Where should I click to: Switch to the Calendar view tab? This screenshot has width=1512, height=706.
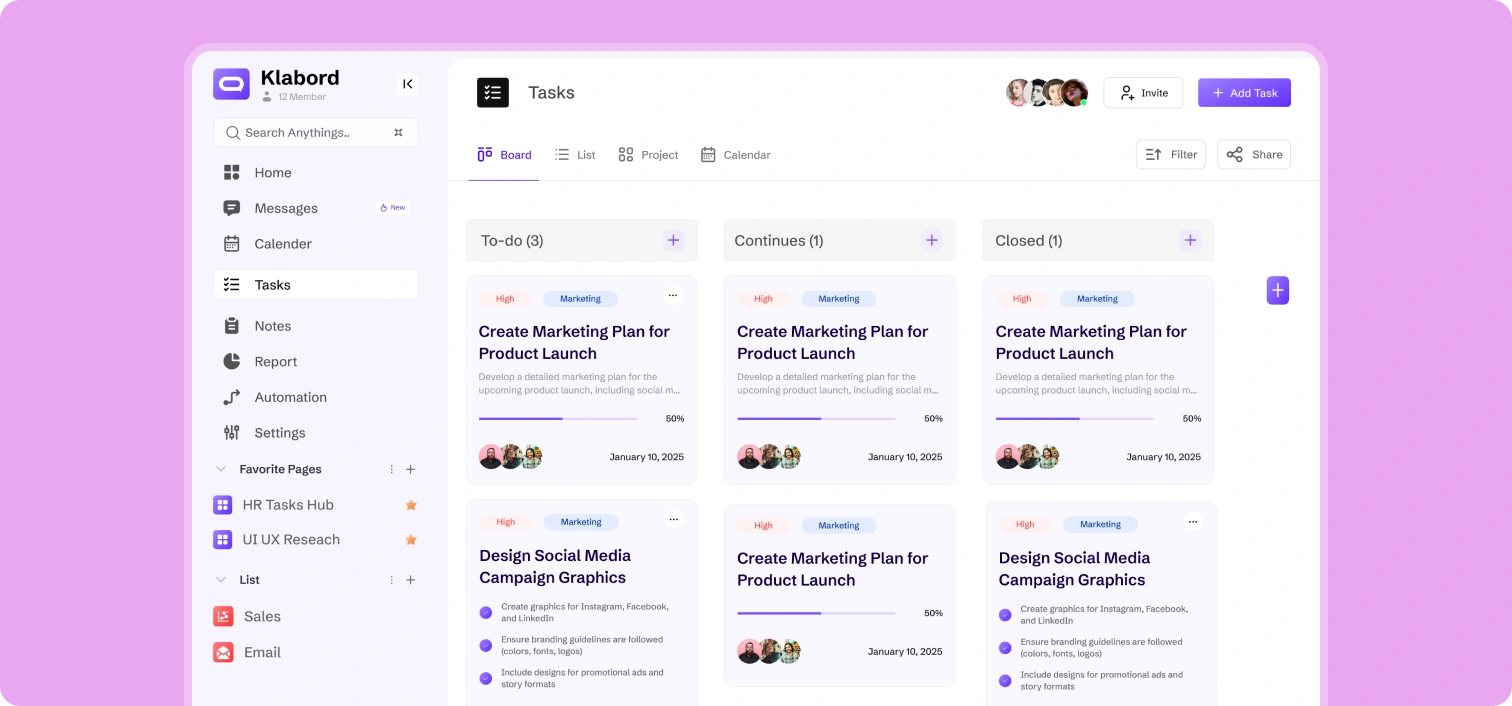click(x=736, y=154)
